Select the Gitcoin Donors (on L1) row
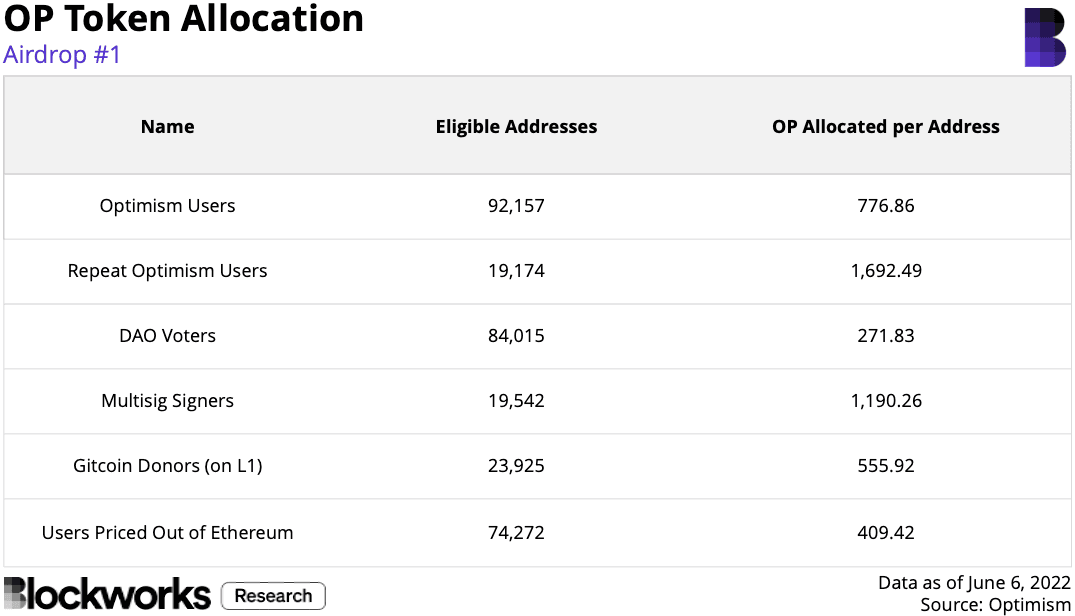 click(x=167, y=466)
